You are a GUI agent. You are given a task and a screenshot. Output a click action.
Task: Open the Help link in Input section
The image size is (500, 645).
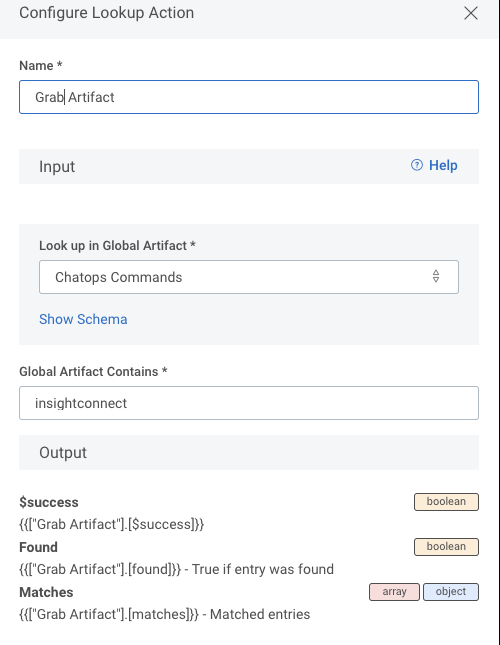[443, 165]
